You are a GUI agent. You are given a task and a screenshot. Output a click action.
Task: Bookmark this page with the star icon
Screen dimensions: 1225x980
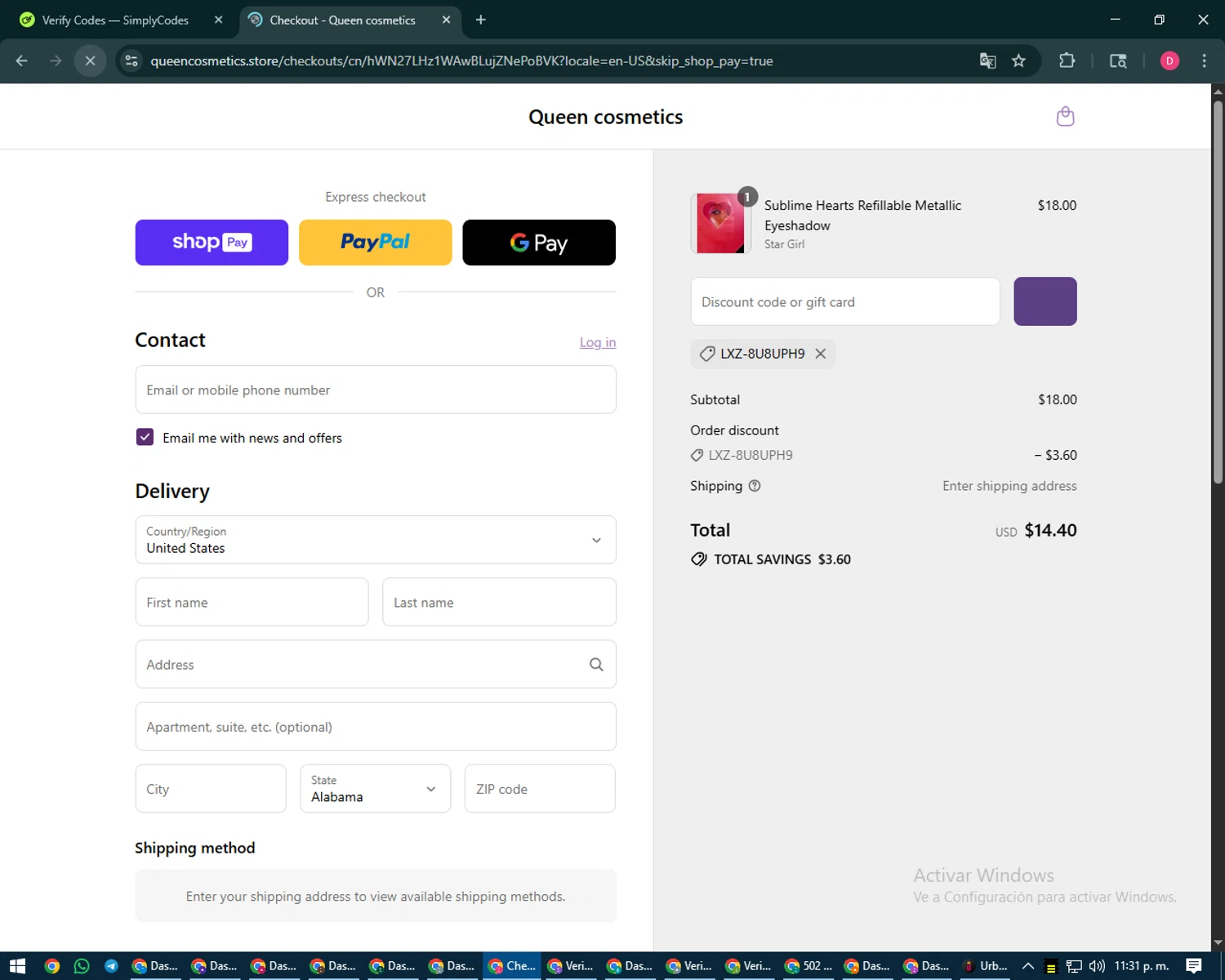click(x=1018, y=60)
